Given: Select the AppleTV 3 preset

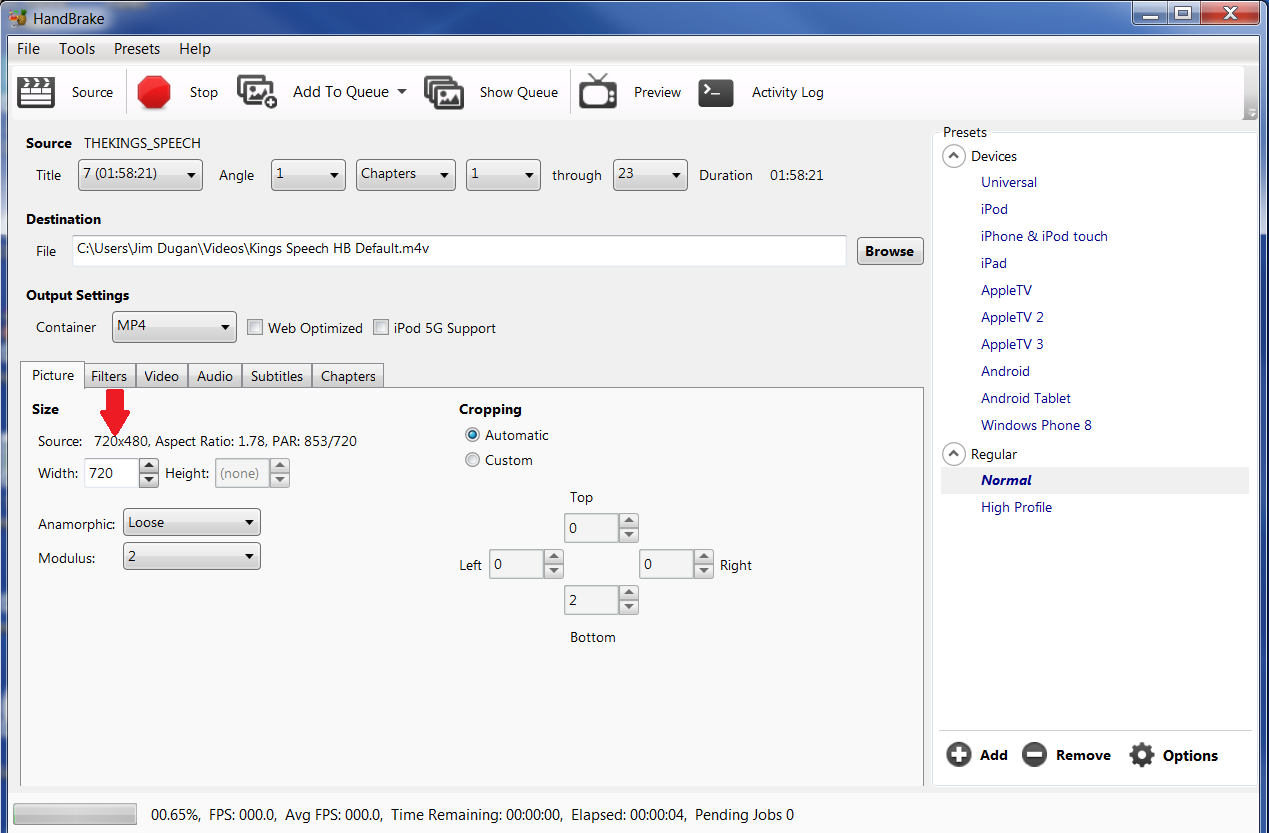Looking at the screenshot, I should 1012,344.
